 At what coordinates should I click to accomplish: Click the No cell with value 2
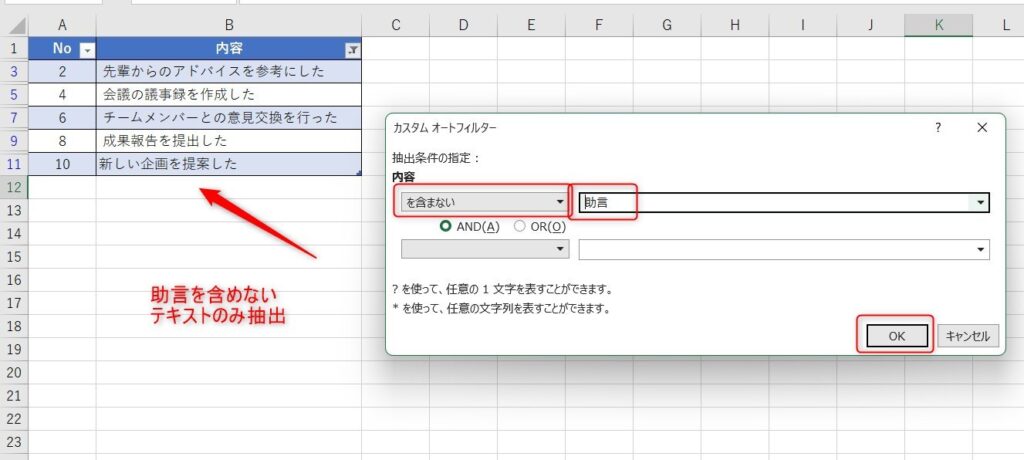[62, 72]
